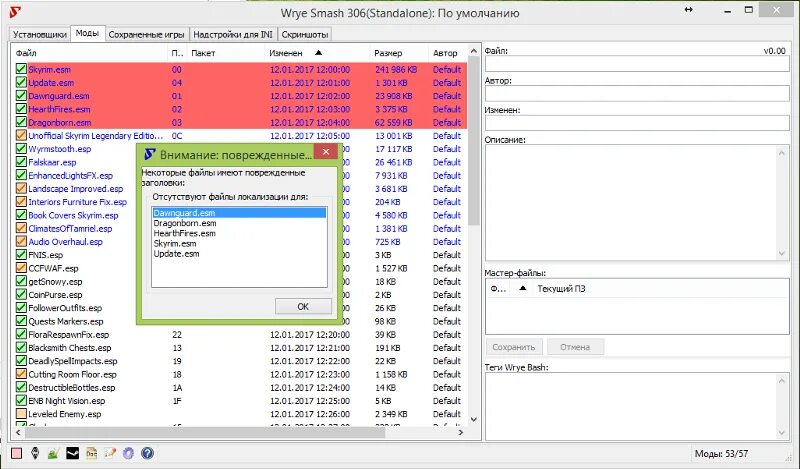The width and height of the screenshot is (800, 469).
Task: Enable the Leveled Enemy.esp checkbox
Action: coord(21,413)
